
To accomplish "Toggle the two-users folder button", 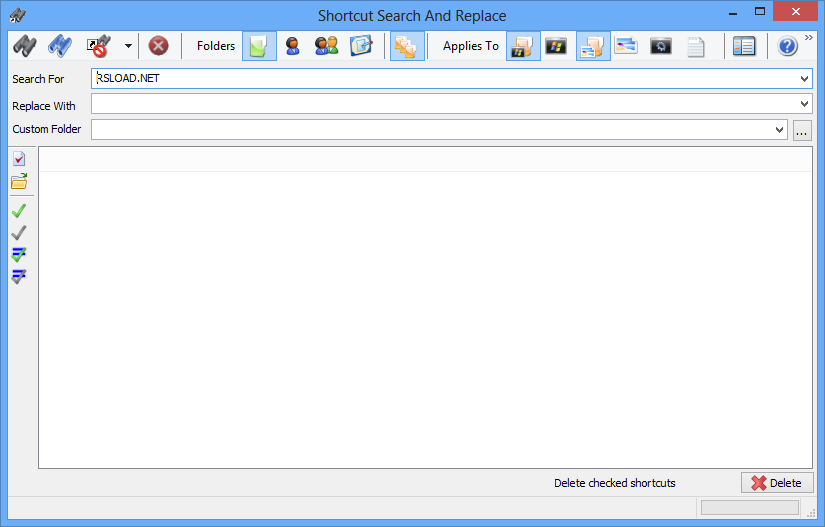I will pyautogui.click(x=326, y=46).
